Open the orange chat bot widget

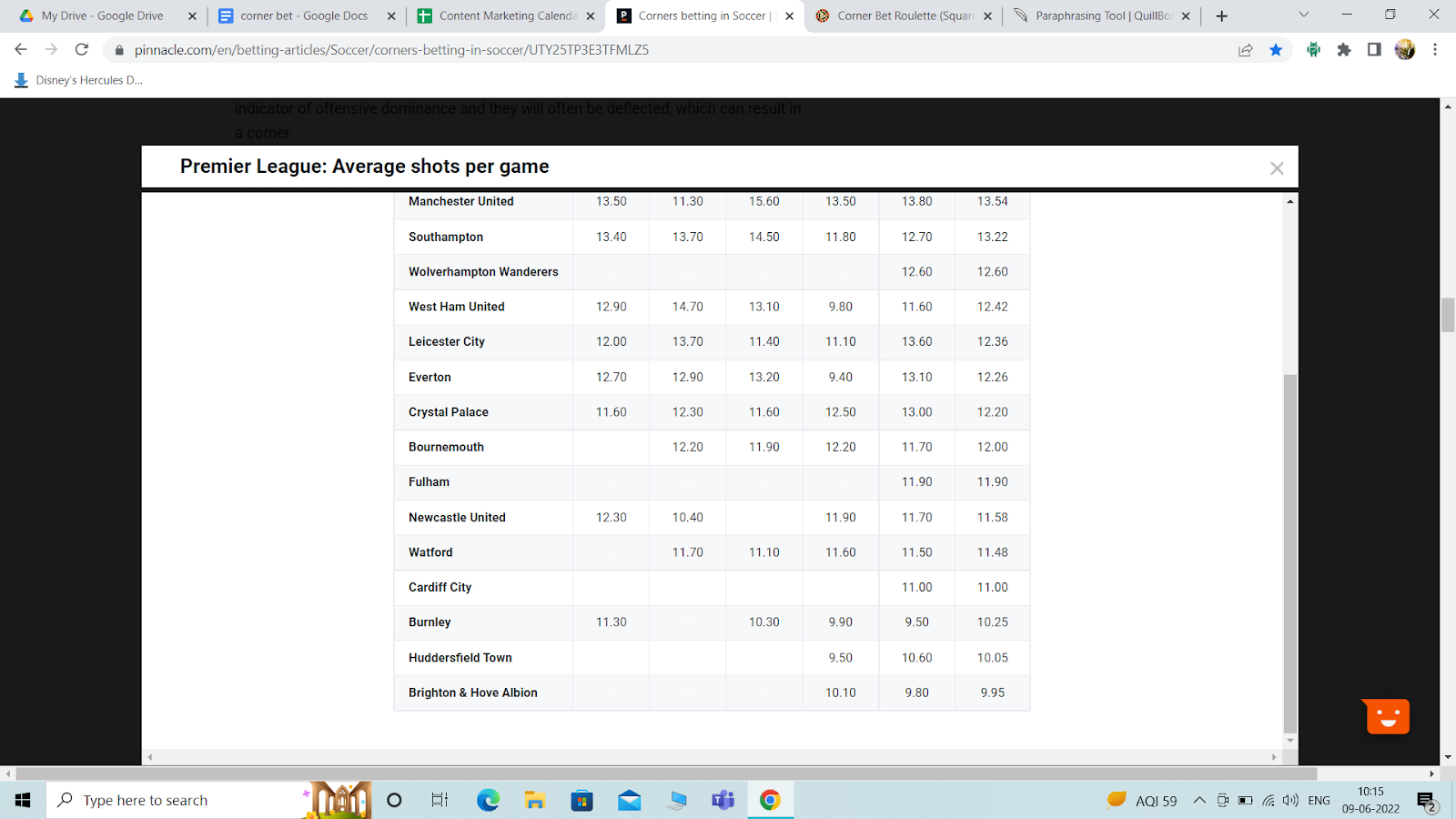1388,716
